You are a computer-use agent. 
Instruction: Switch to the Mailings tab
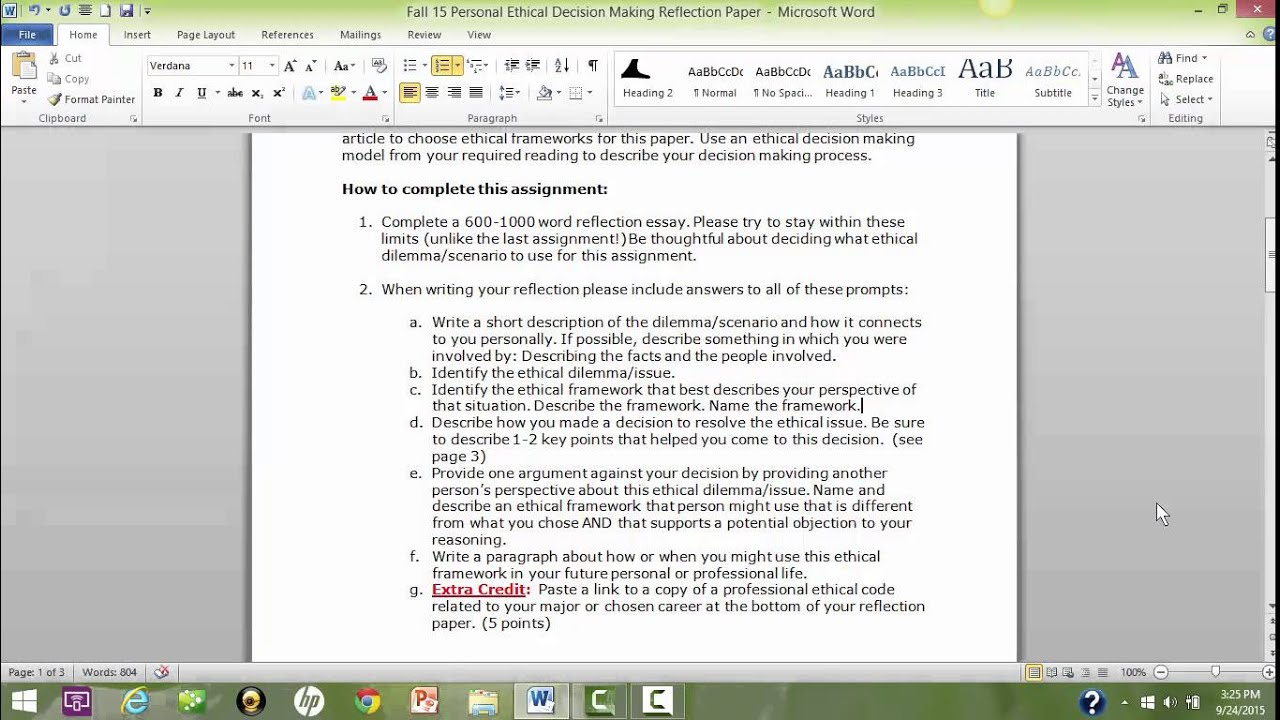(360, 34)
